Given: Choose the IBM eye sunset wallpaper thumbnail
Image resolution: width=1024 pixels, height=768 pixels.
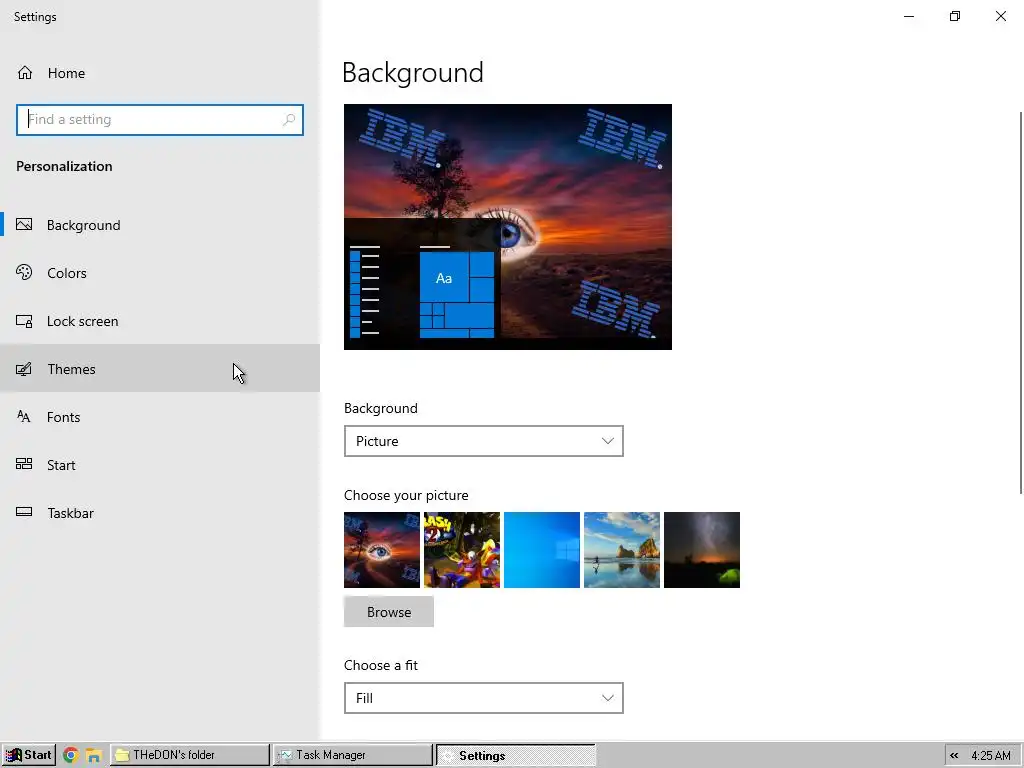Looking at the screenshot, I should click(x=382, y=550).
